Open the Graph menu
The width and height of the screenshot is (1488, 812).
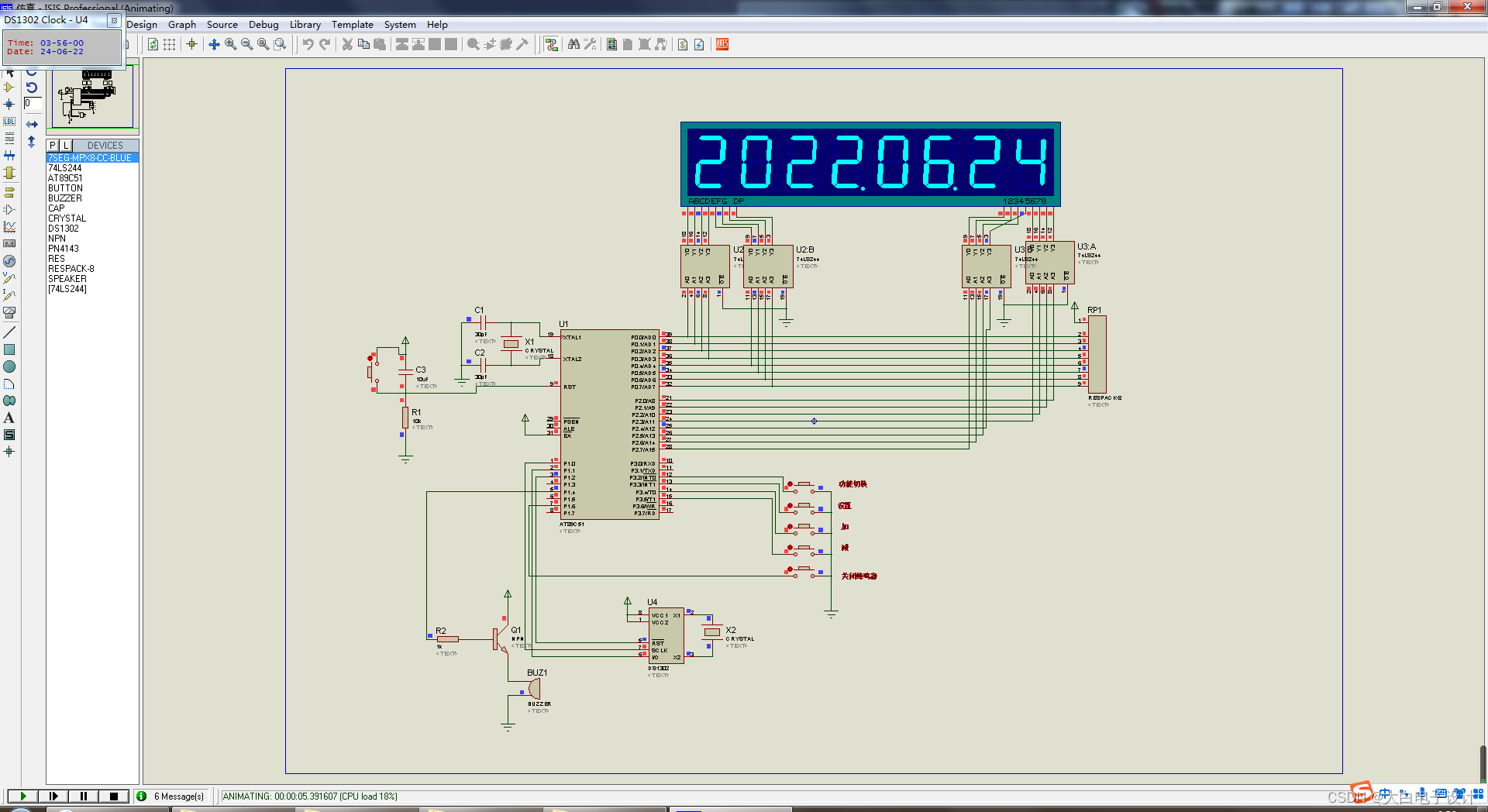[182, 25]
